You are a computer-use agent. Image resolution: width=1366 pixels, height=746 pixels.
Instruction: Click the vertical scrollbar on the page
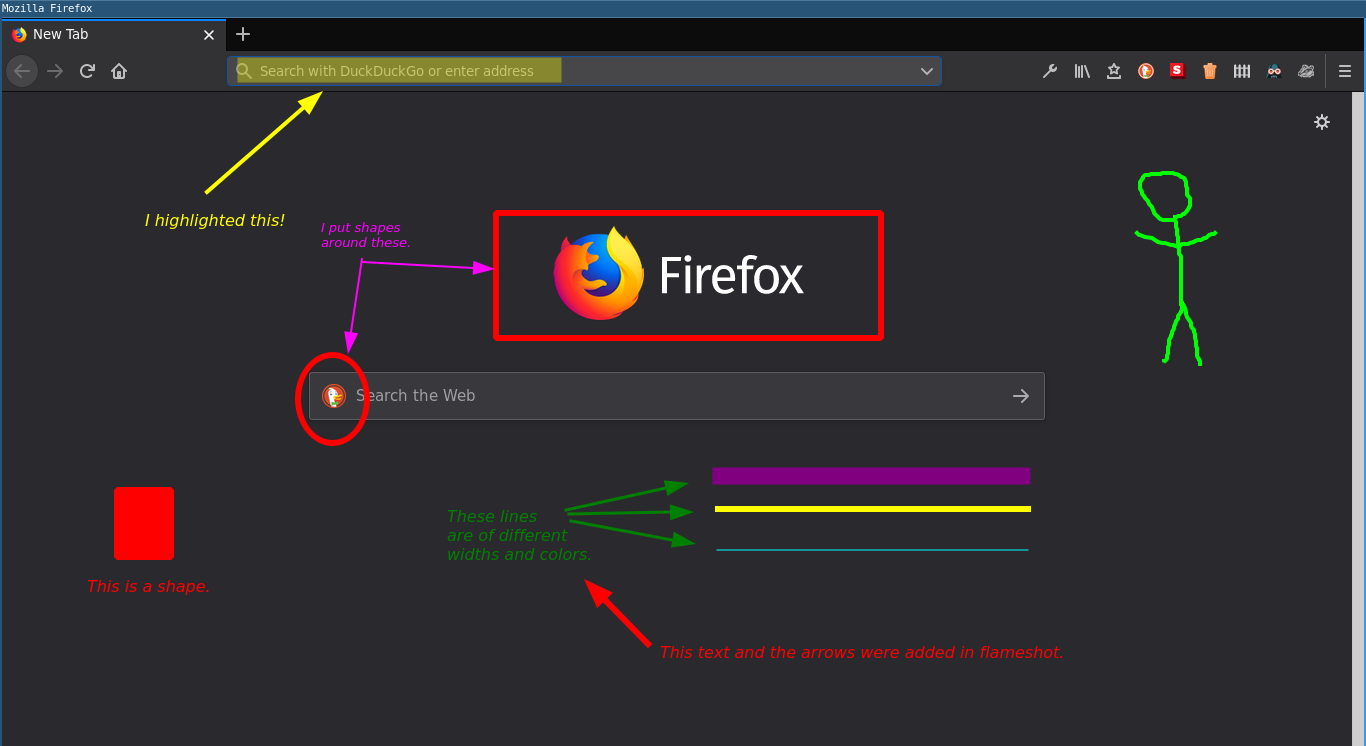(1358, 418)
